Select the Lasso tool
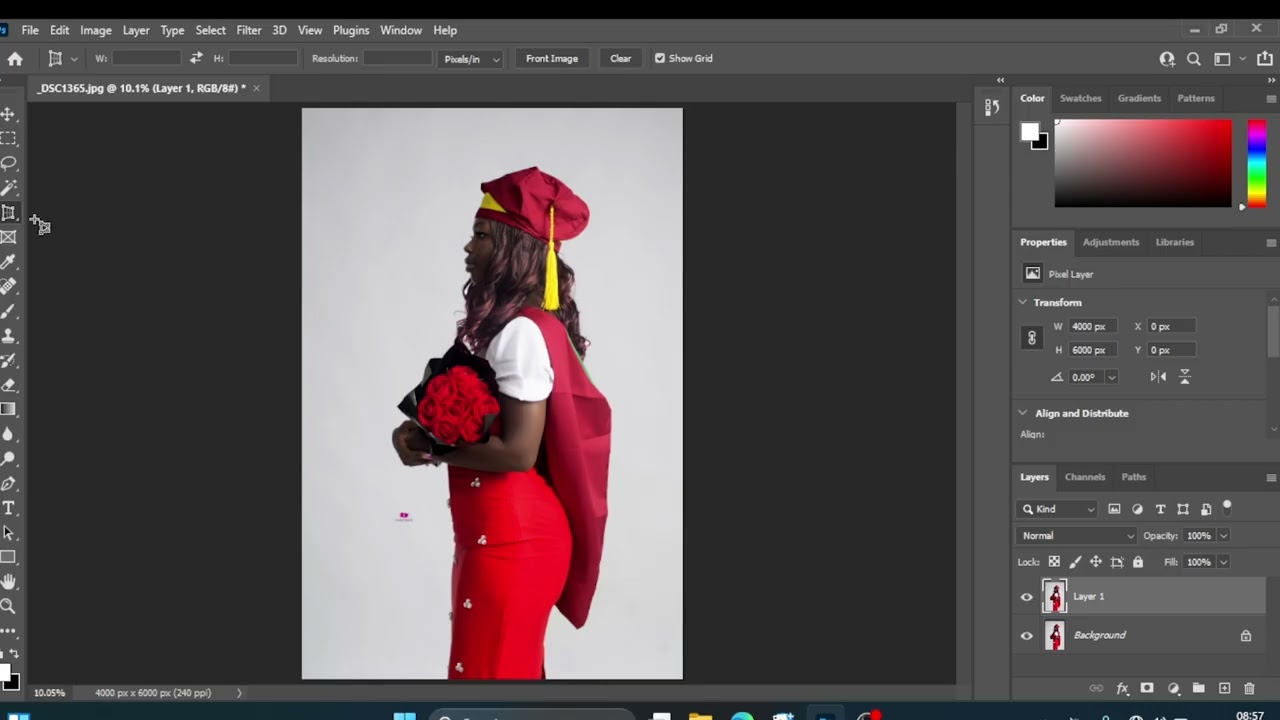Image resolution: width=1280 pixels, height=720 pixels. click(x=8, y=163)
